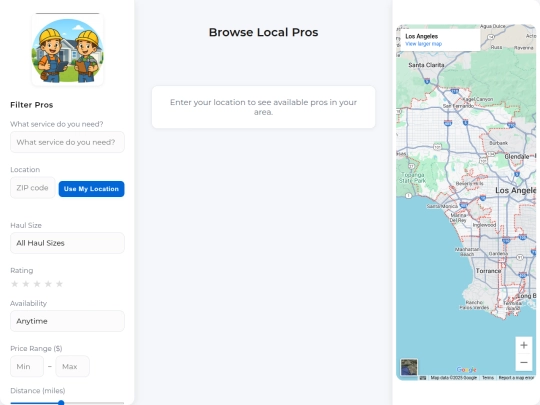Screen dimensions: 540x405
Task: Zoom out on the map
Action: [x=524, y=362]
